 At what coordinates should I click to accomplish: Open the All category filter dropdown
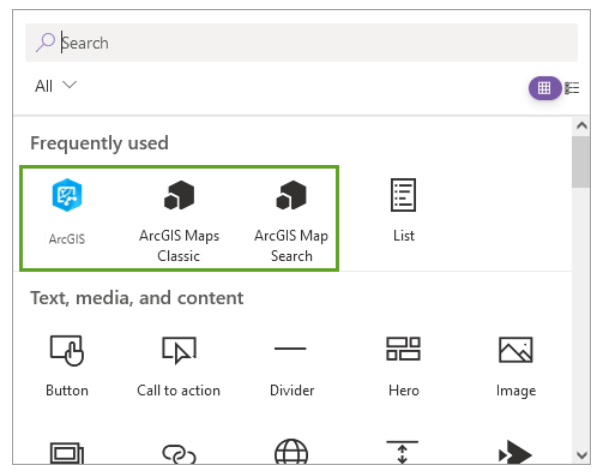click(56, 86)
